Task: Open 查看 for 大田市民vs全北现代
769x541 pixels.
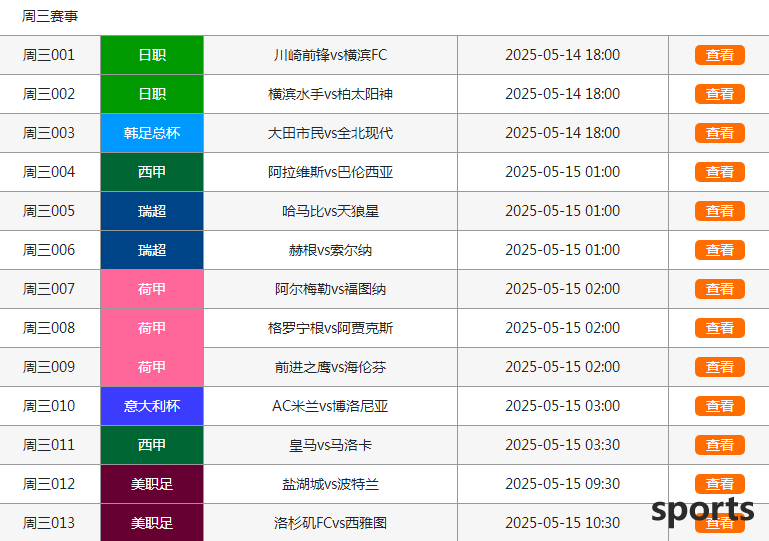Action: [x=719, y=133]
